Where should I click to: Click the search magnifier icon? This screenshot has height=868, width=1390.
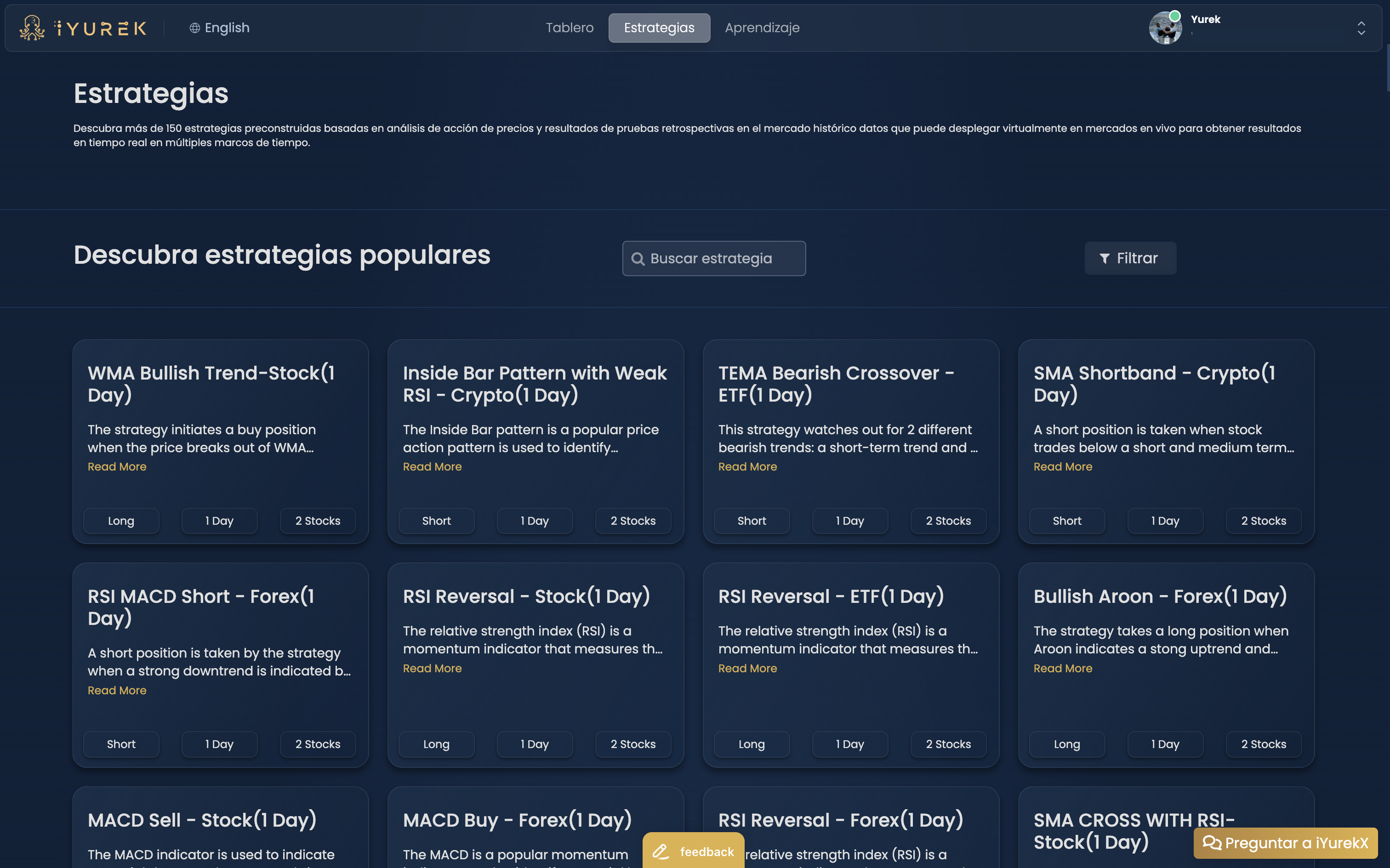click(x=637, y=259)
